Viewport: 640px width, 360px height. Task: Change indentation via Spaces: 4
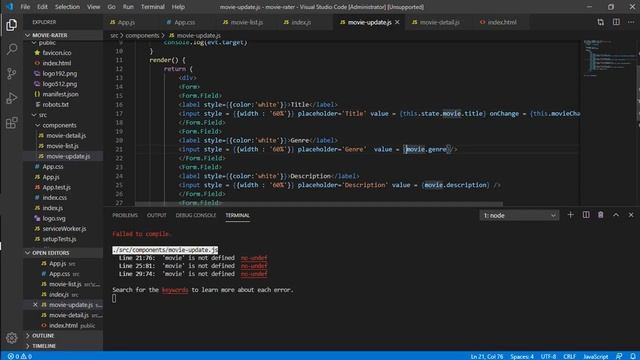pos(522,356)
